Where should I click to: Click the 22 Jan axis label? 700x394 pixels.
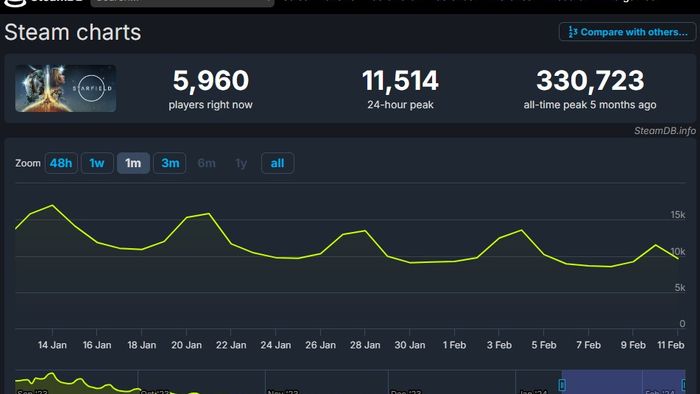[x=231, y=345]
